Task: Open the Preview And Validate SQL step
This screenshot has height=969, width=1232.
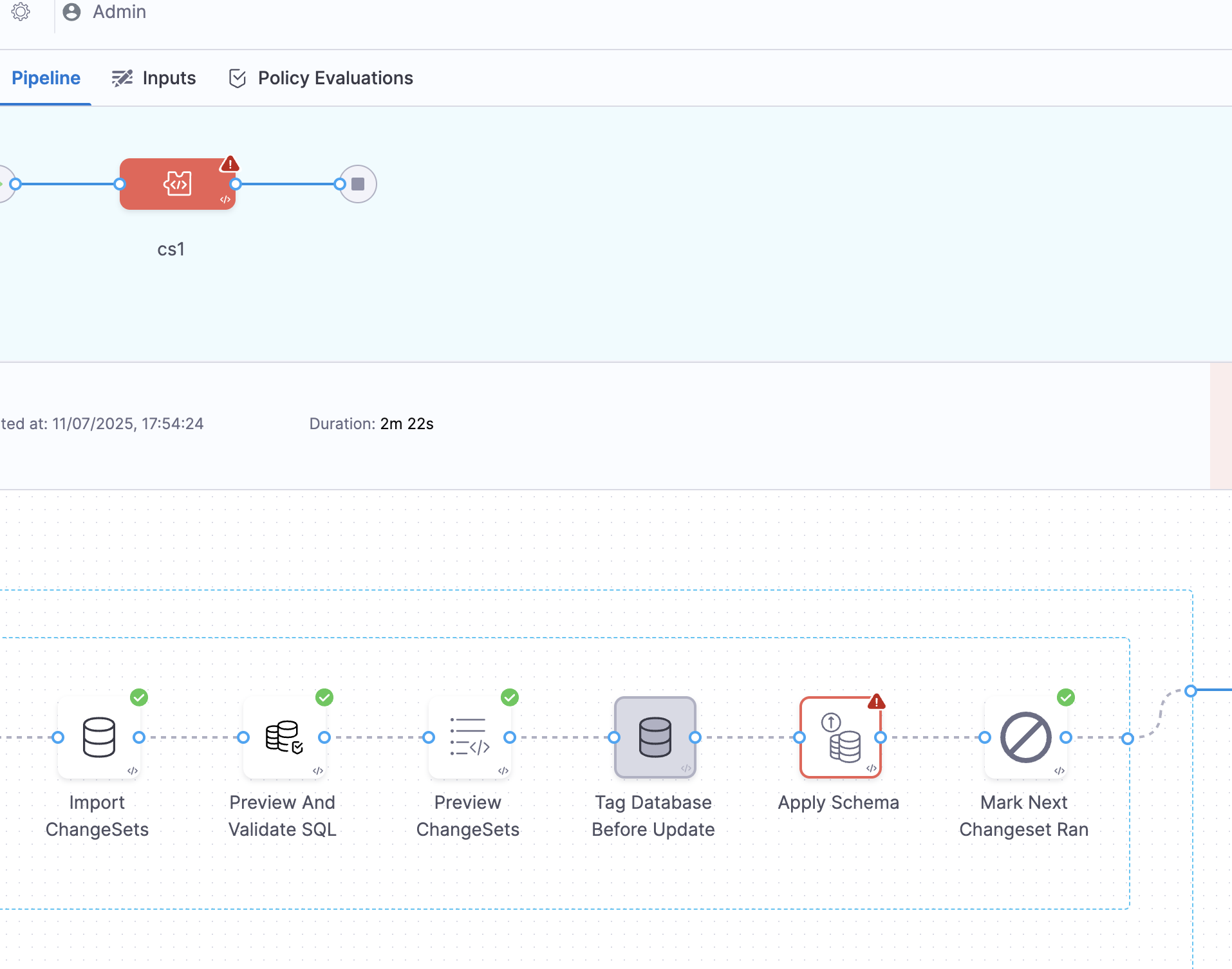Action: pyautogui.click(x=283, y=739)
